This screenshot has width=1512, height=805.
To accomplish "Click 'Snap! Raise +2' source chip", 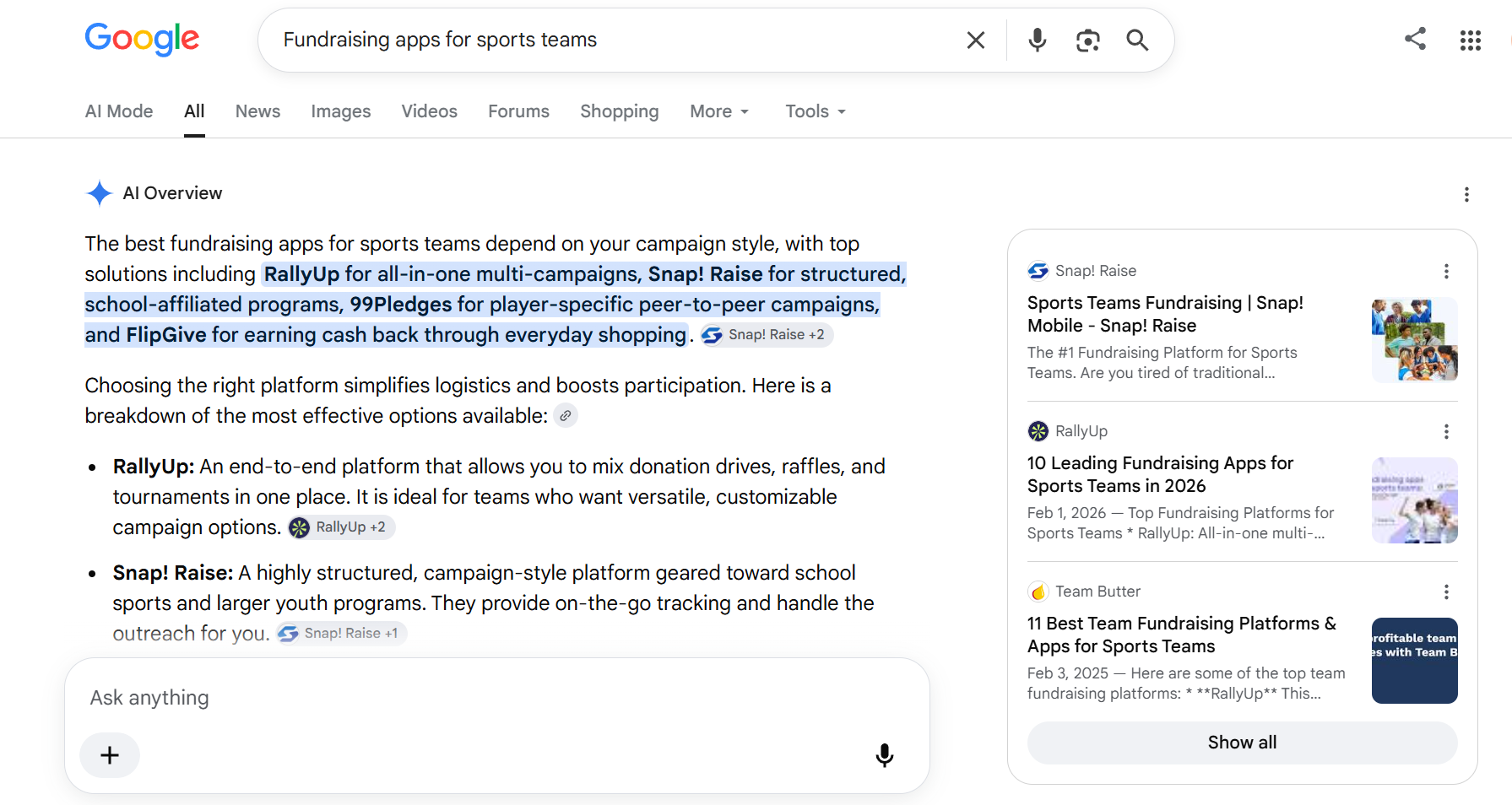I will (x=767, y=335).
